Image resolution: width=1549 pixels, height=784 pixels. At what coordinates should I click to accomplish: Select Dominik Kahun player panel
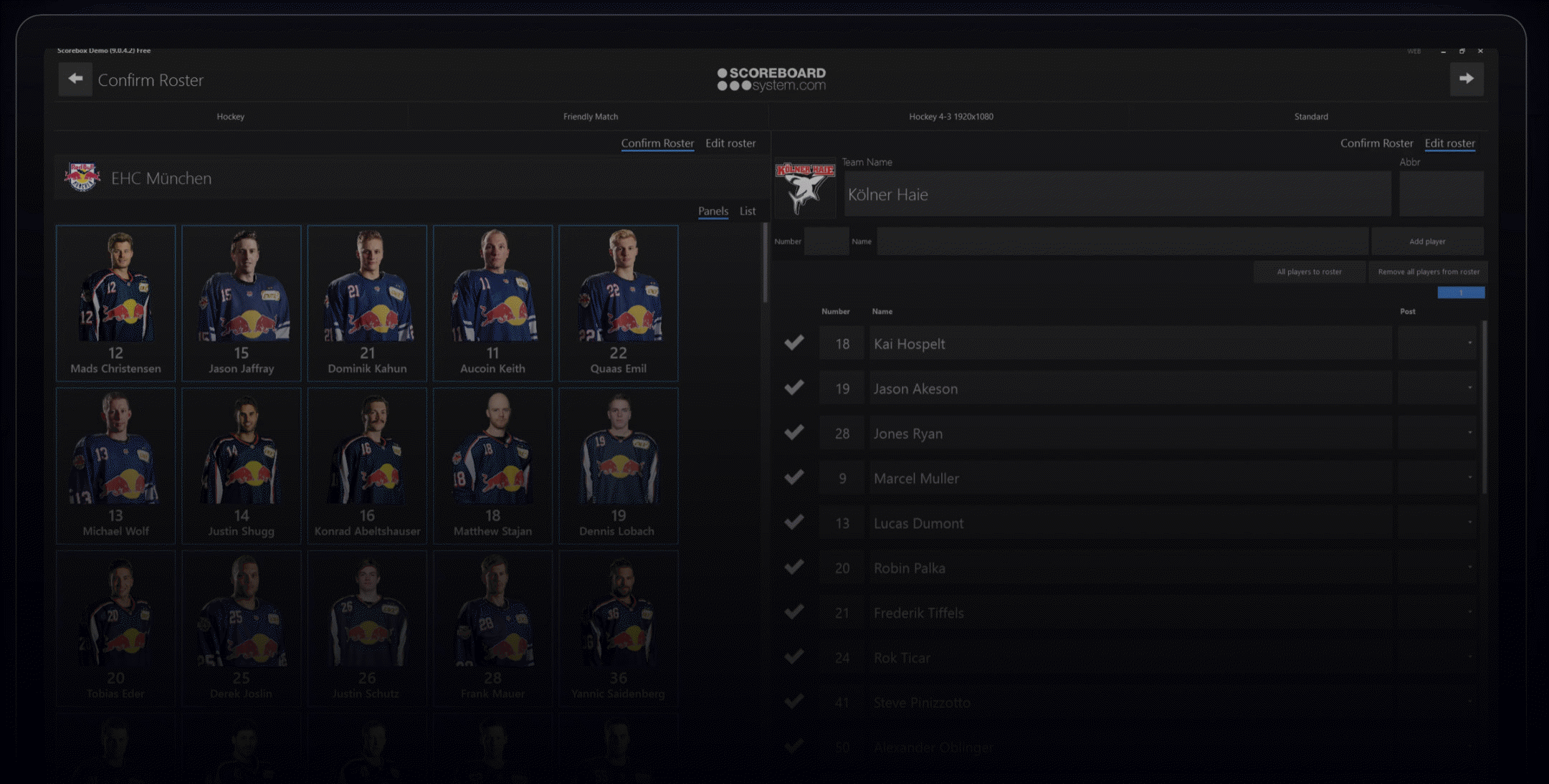367,302
